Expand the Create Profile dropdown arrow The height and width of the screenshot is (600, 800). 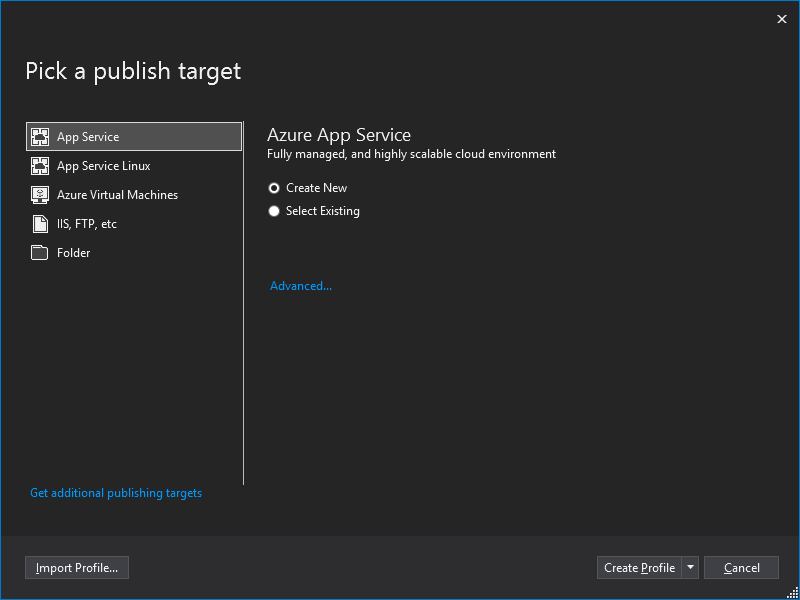(x=690, y=568)
